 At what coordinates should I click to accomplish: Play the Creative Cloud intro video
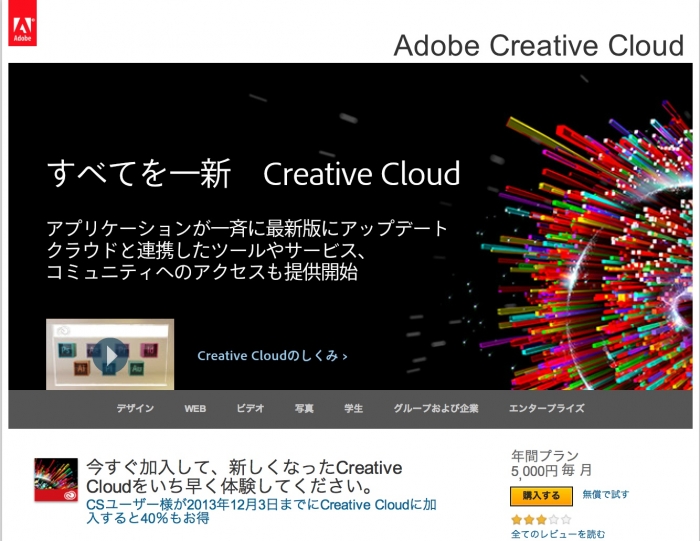click(110, 355)
